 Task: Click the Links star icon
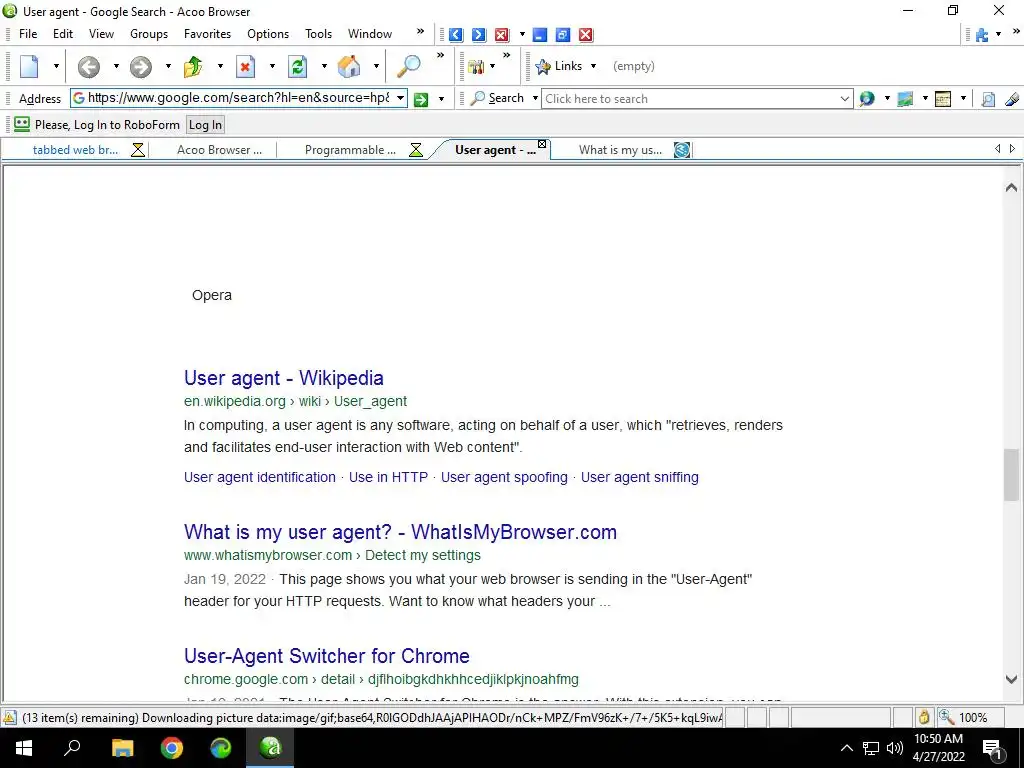543,67
